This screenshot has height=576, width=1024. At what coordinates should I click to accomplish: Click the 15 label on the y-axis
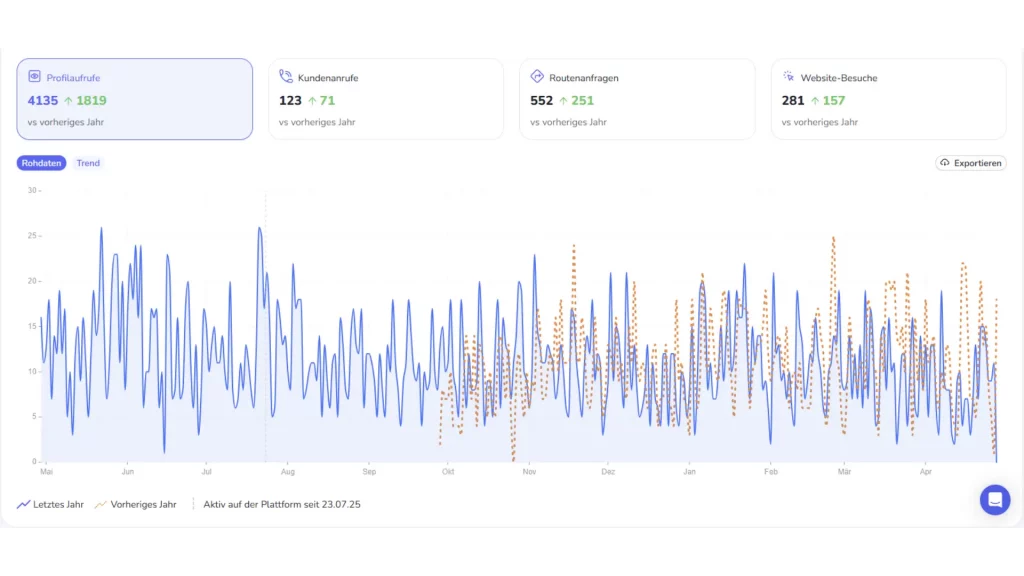(x=32, y=326)
